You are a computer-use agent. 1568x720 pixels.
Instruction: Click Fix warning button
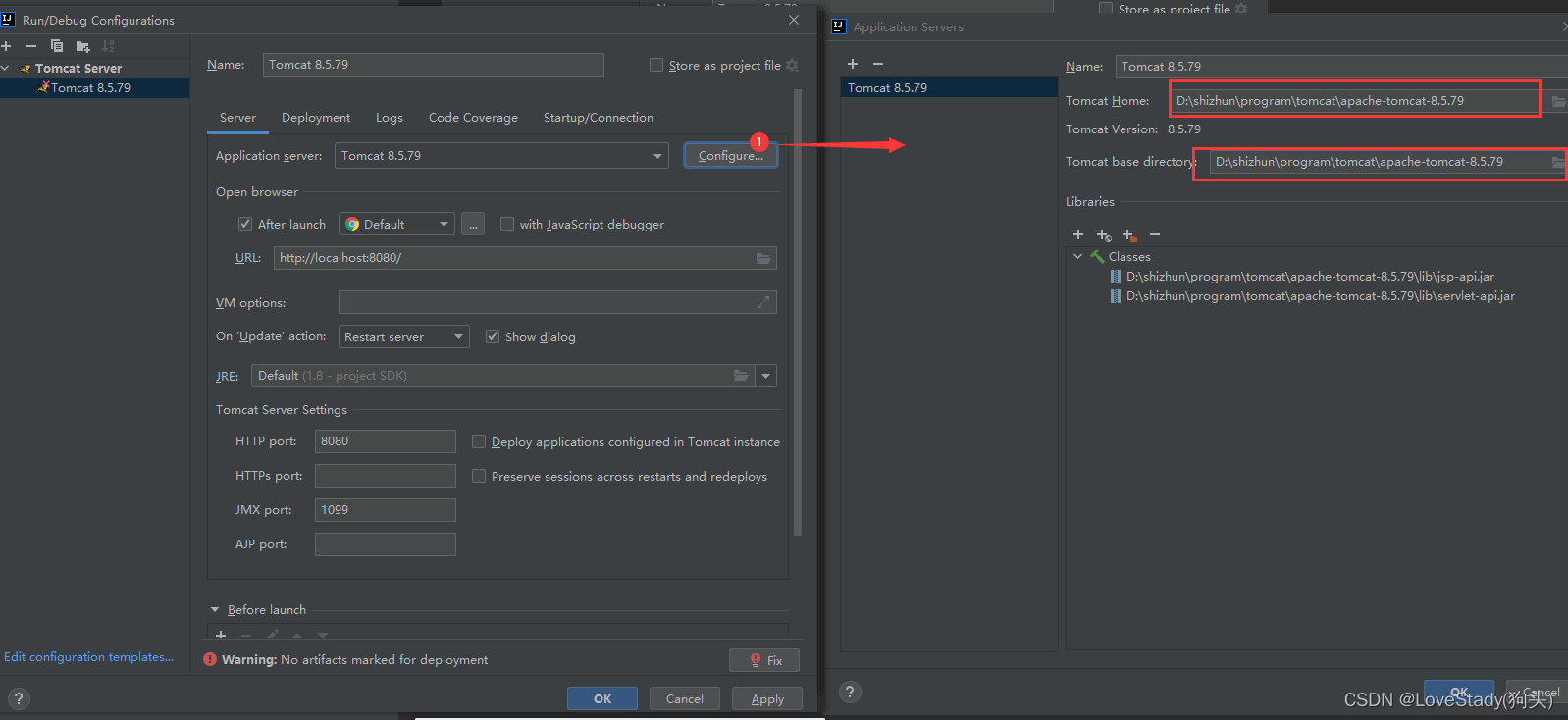pyautogui.click(x=764, y=660)
